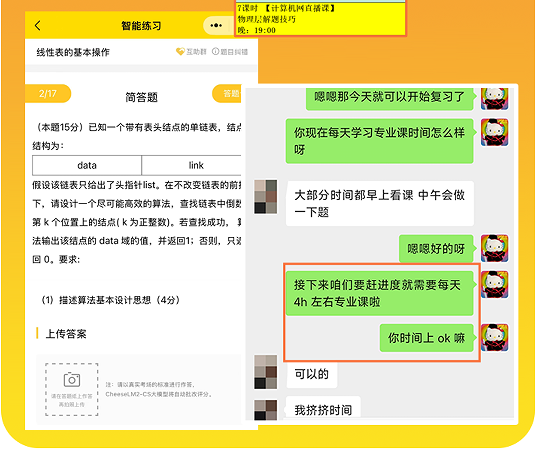This screenshot has height=456, width=549.
Task: Select the 上传答案 heading
Action: point(66,334)
